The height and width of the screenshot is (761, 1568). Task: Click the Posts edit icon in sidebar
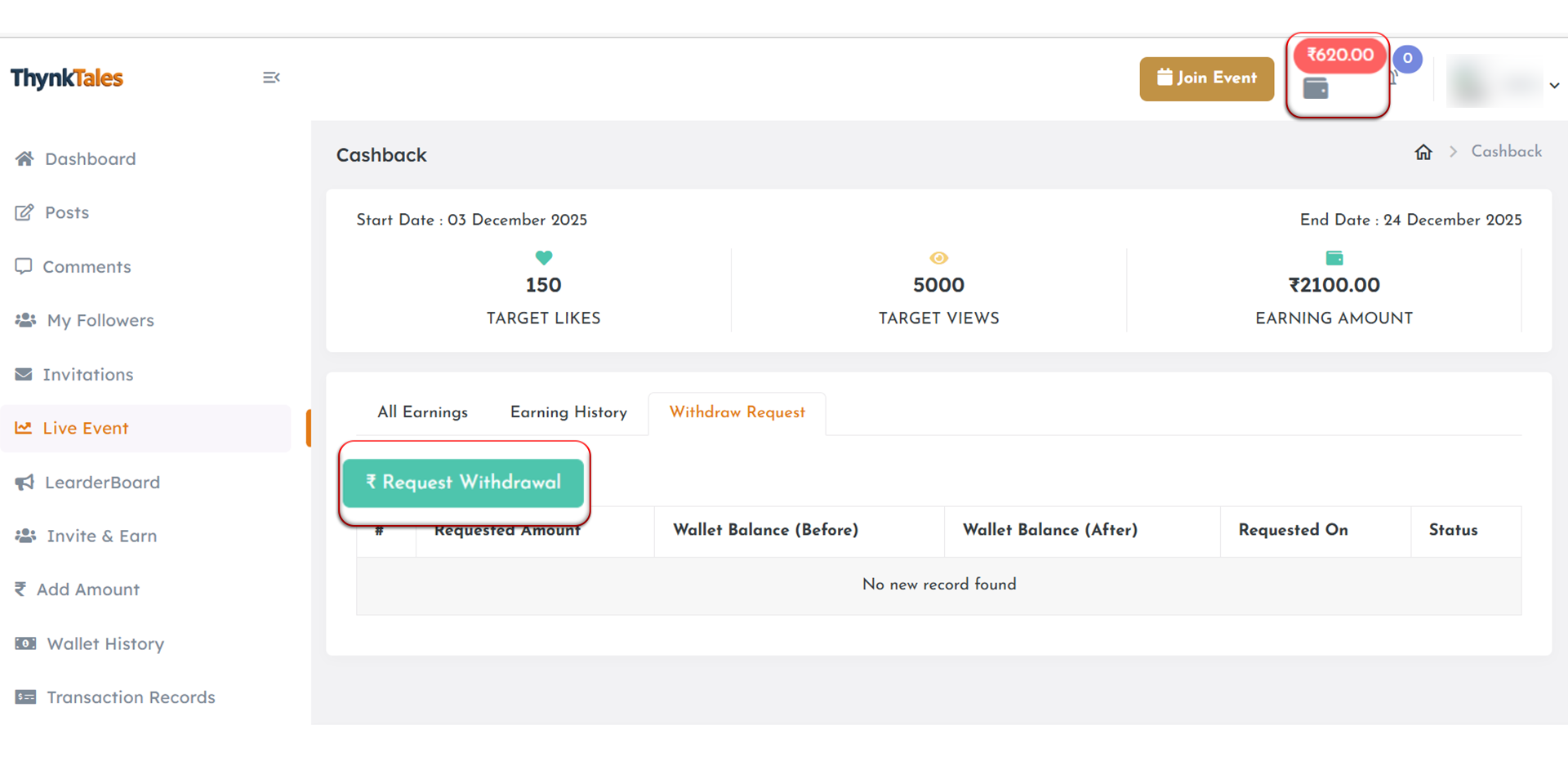pos(24,212)
